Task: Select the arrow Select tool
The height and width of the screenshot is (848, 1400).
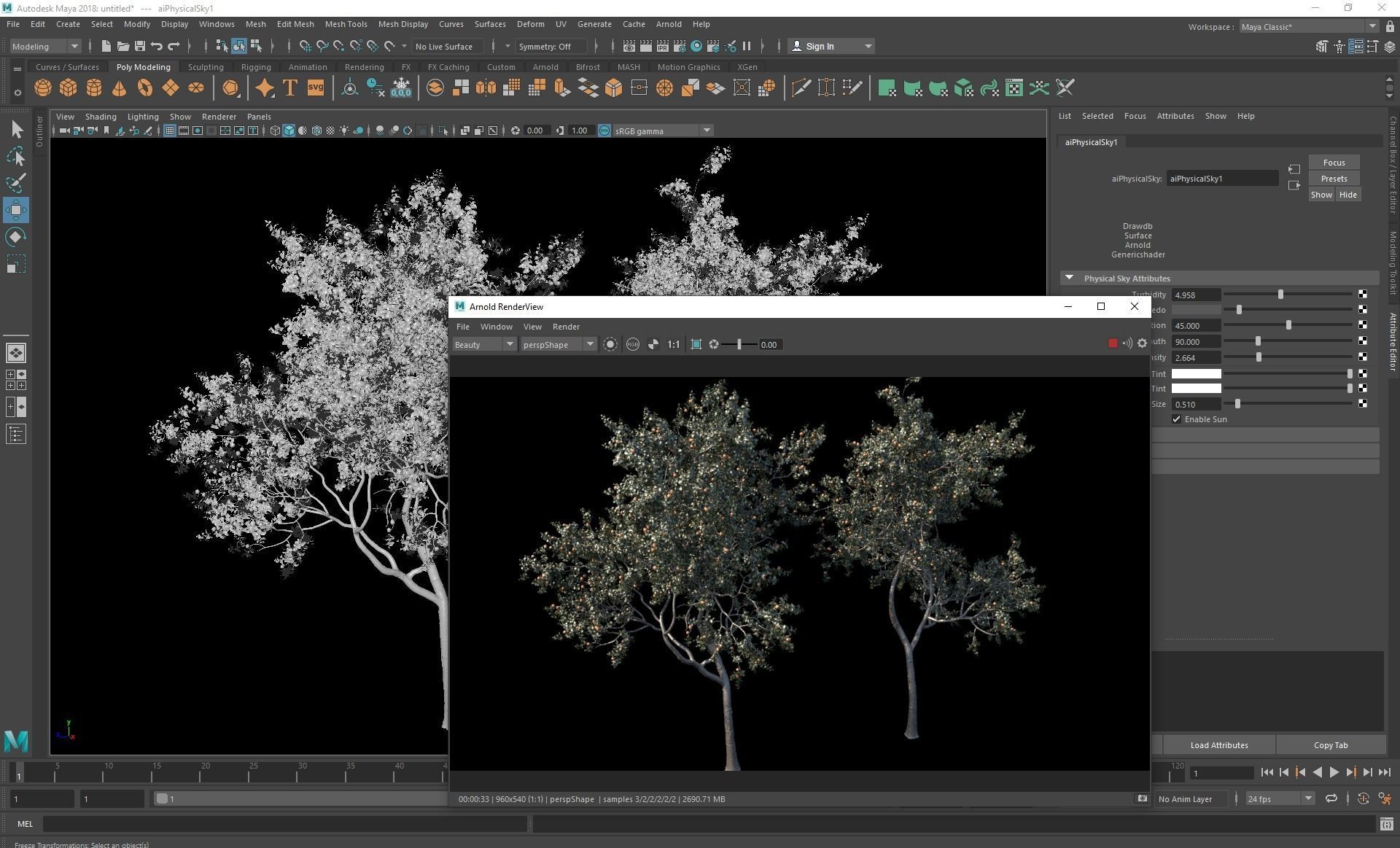Action: 16,129
